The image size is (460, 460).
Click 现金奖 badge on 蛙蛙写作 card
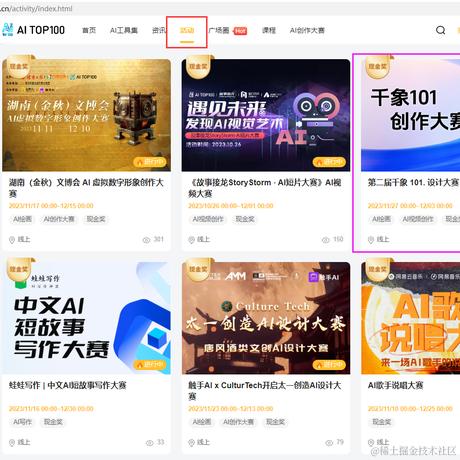tap(19, 269)
